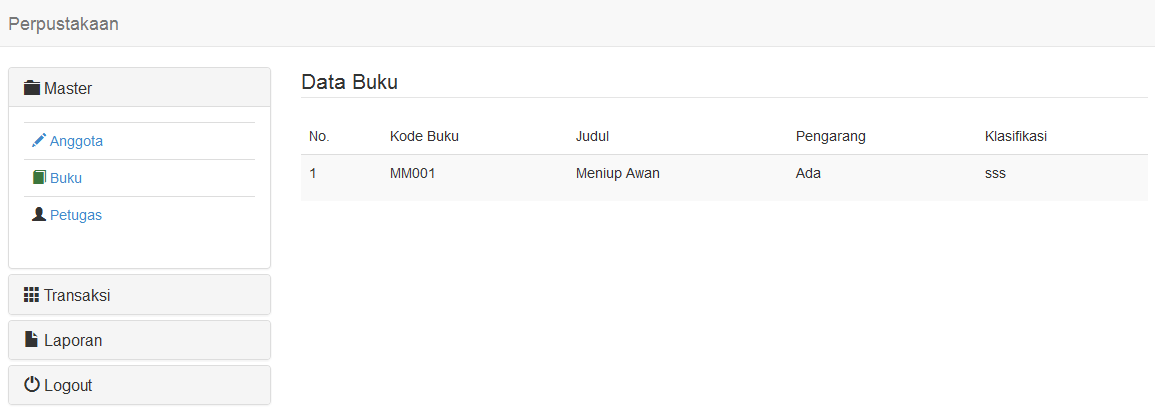Click the grid icon beside Transaksi
The height and width of the screenshot is (417, 1155).
pos(32,295)
